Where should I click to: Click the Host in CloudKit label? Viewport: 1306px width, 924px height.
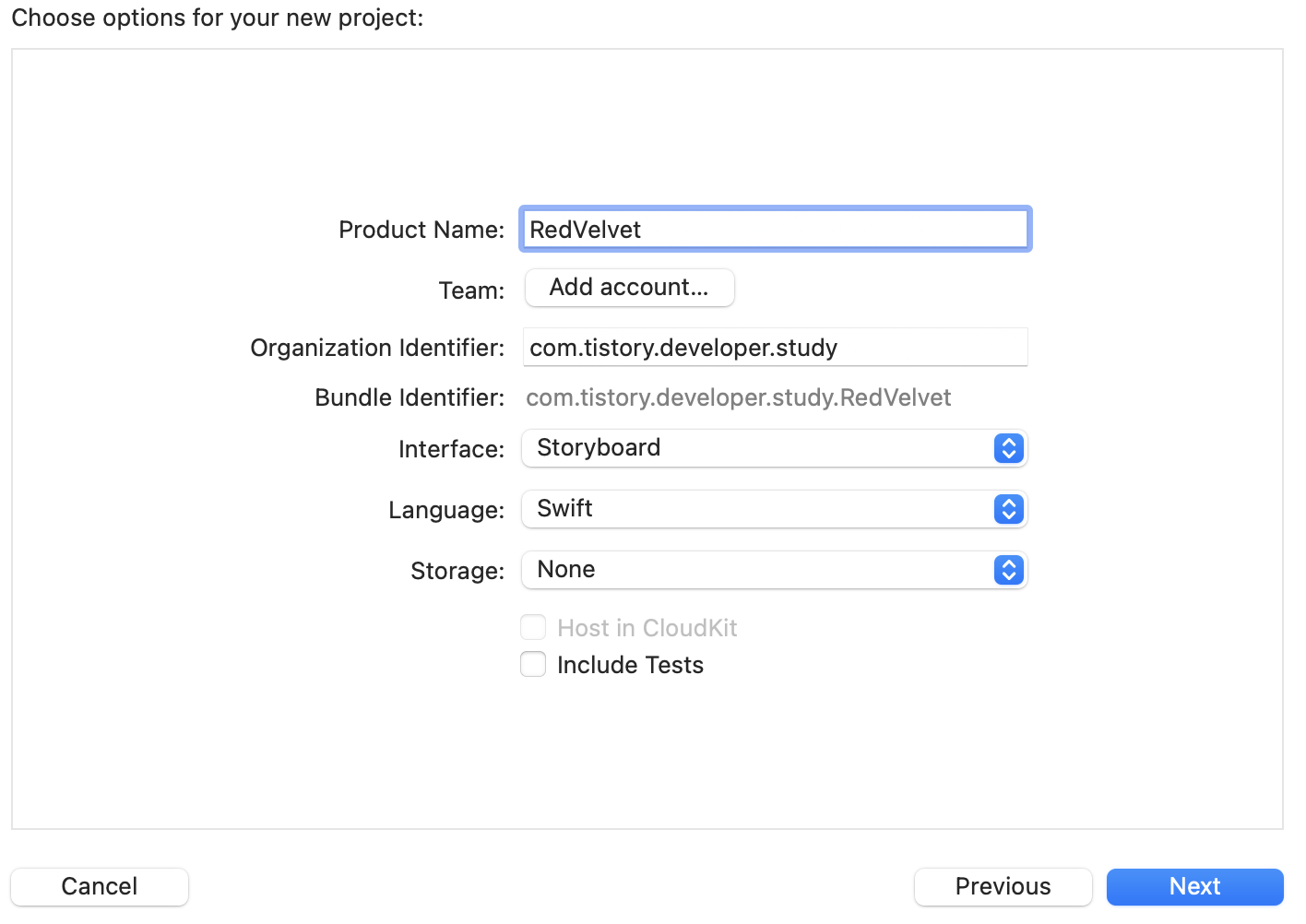coord(647,628)
